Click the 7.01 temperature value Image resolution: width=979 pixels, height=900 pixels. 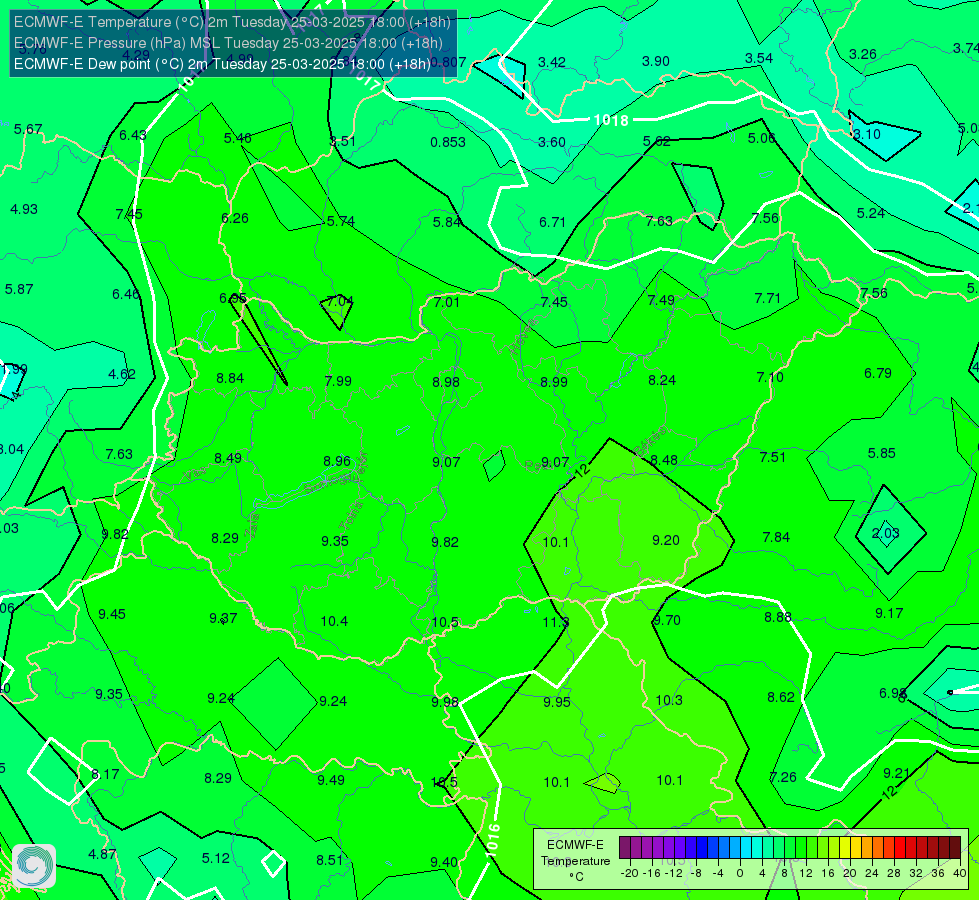[447, 302]
